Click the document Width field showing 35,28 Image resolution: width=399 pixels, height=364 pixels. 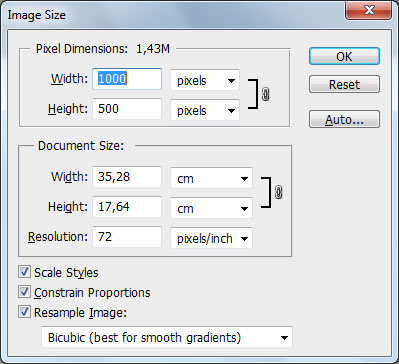point(127,177)
